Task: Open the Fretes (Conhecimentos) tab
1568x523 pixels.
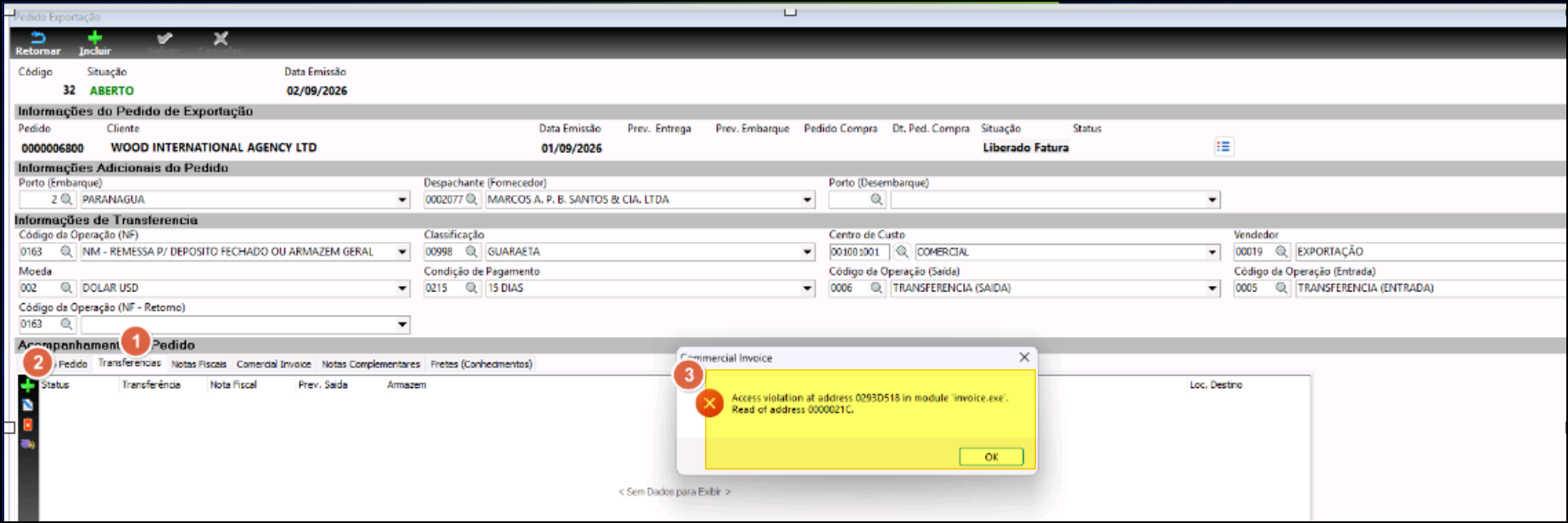Action: [481, 364]
